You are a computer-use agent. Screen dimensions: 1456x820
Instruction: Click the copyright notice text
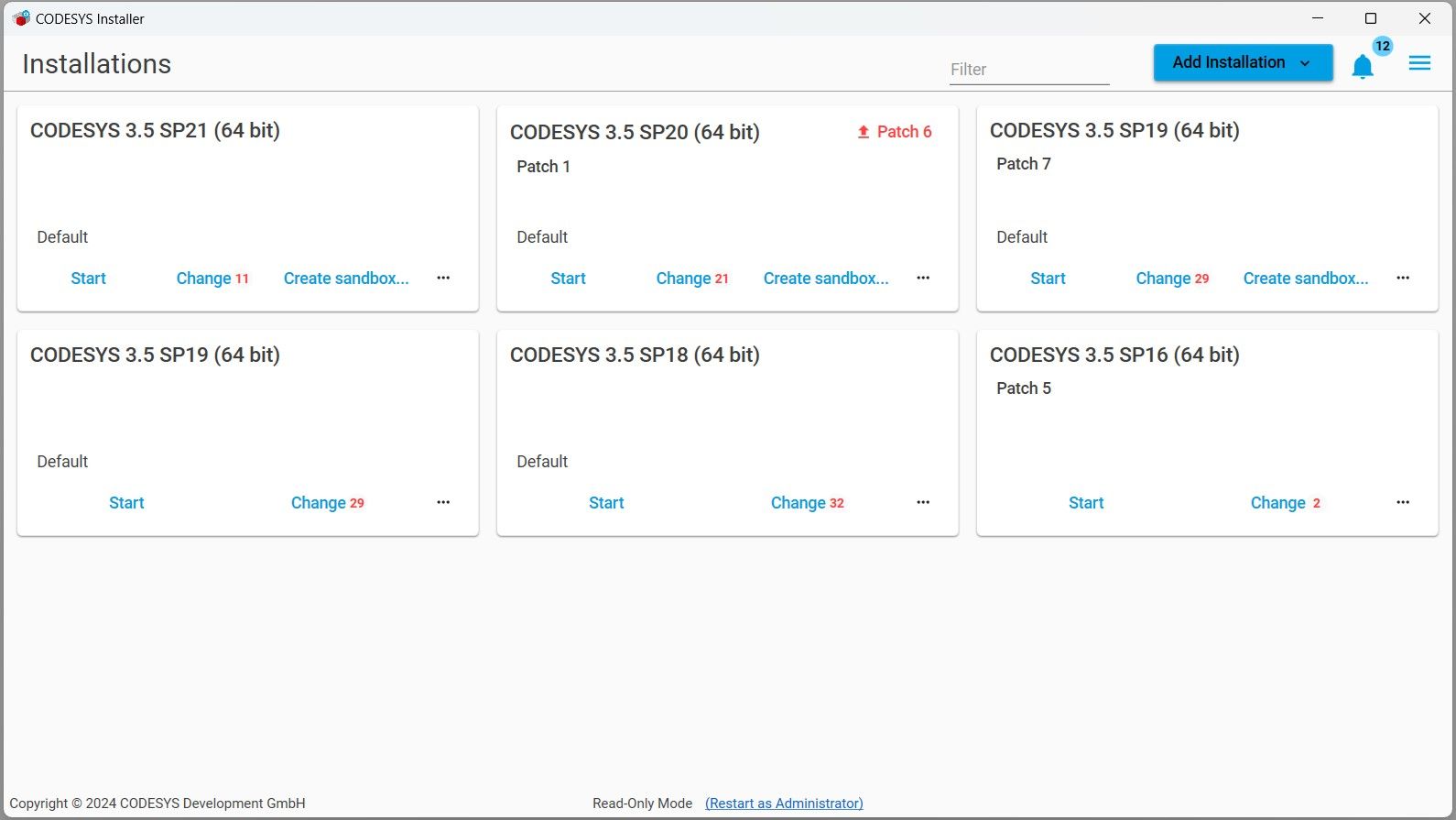click(x=158, y=804)
